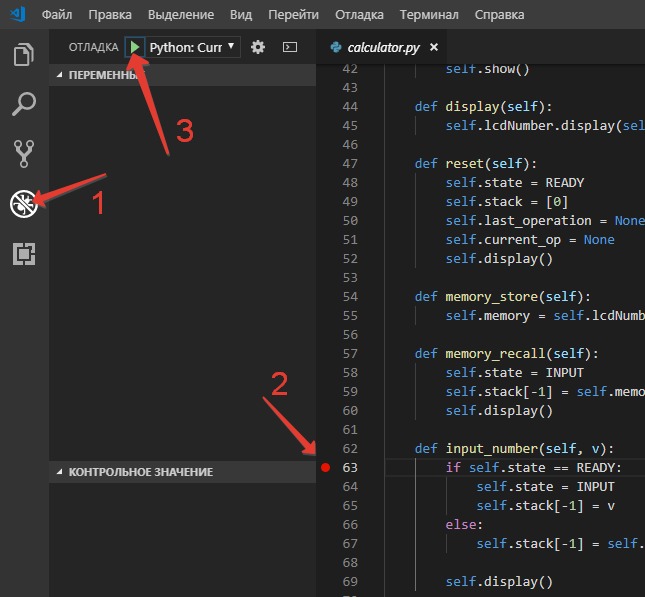Click the 'def memory_recall(self):' line

point(506,353)
